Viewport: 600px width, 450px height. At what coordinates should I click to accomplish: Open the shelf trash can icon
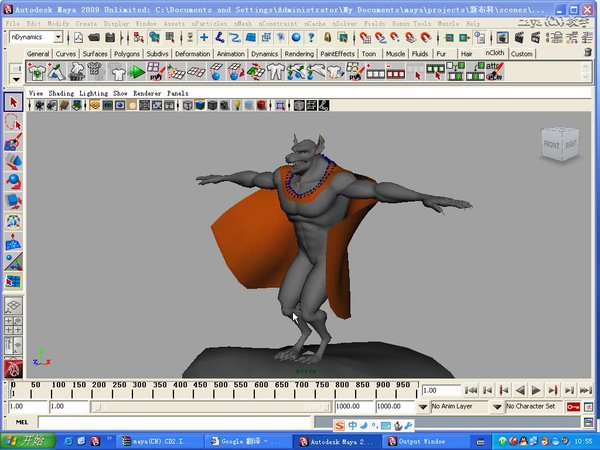pos(588,52)
